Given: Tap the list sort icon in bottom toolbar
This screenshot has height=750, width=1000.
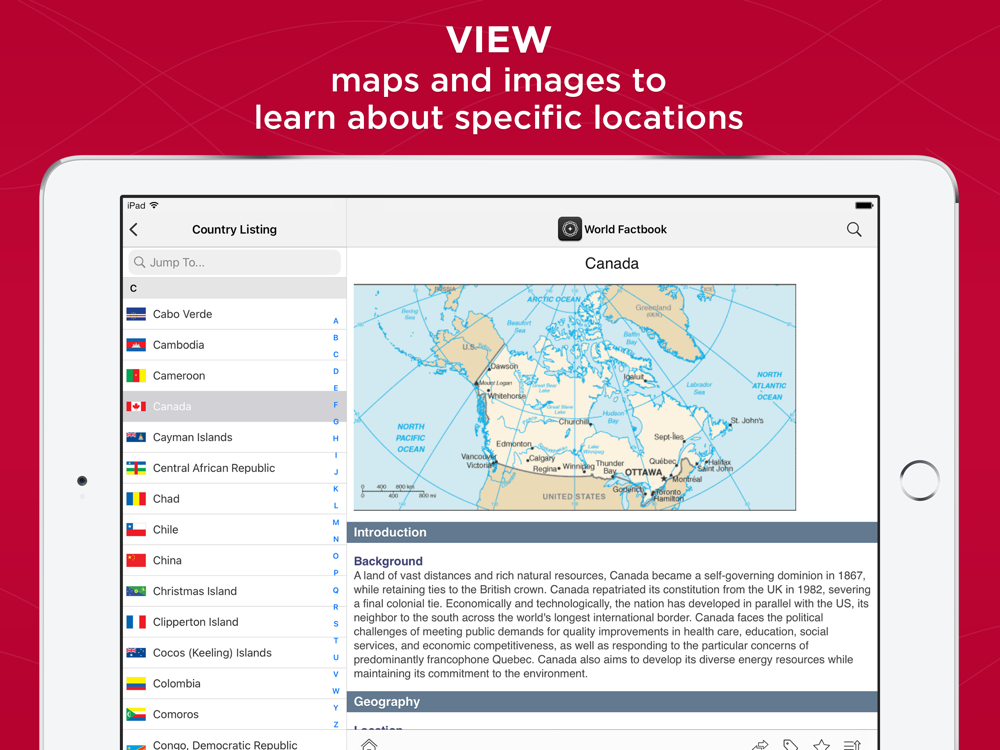Looking at the screenshot, I should coord(852,745).
